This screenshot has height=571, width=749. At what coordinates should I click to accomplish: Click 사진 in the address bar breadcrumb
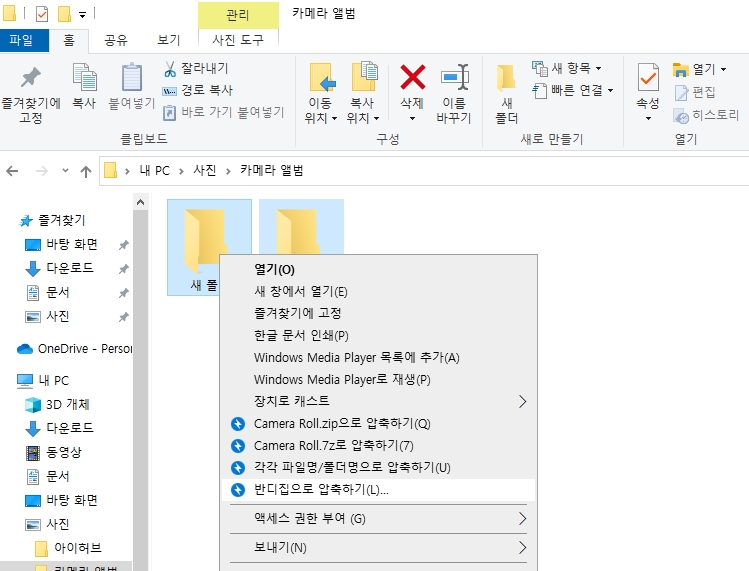click(x=204, y=171)
